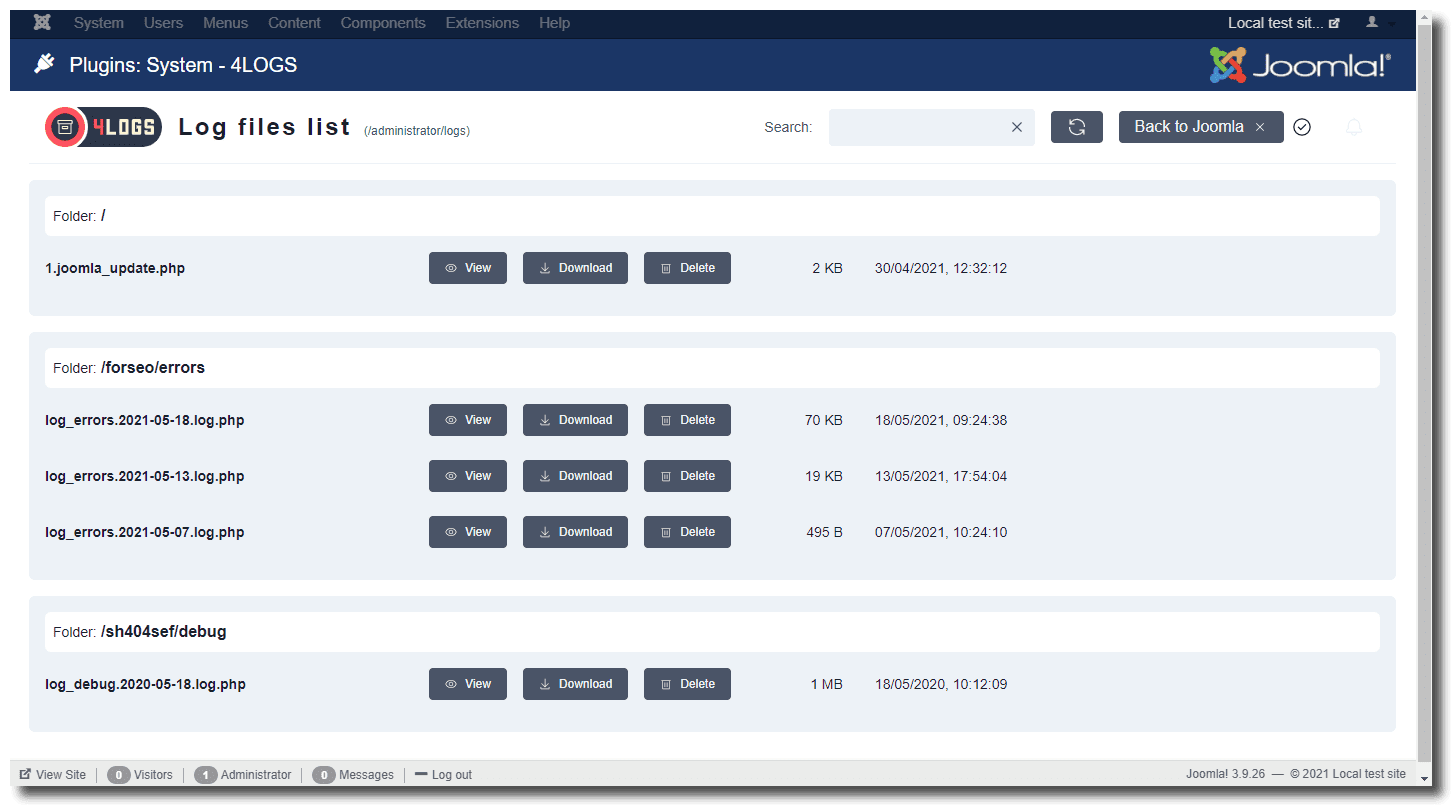The image size is (1452, 806).
Task: Click the 495 B file size
Action: [825, 532]
